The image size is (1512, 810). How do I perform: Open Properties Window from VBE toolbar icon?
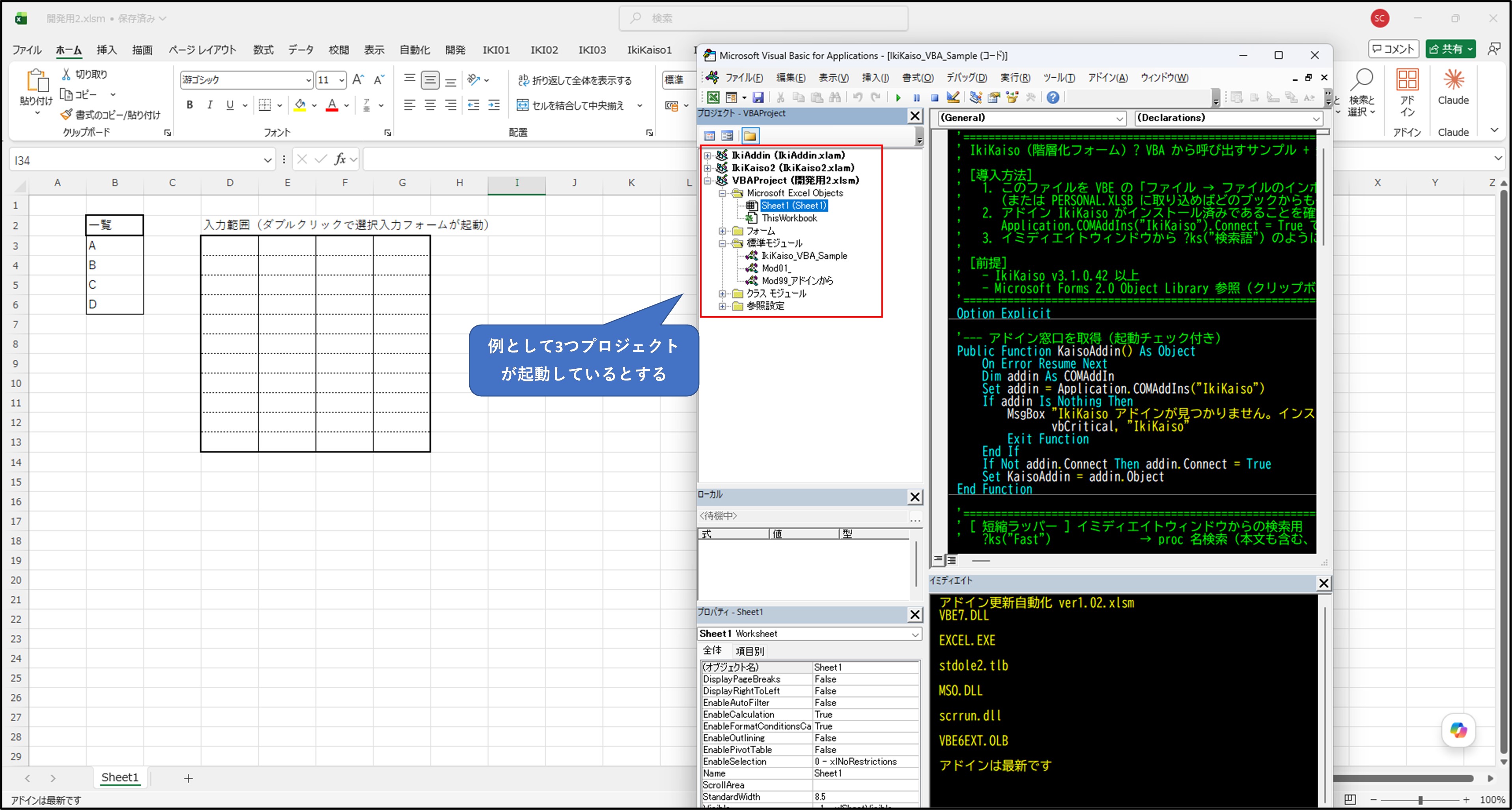coord(994,97)
